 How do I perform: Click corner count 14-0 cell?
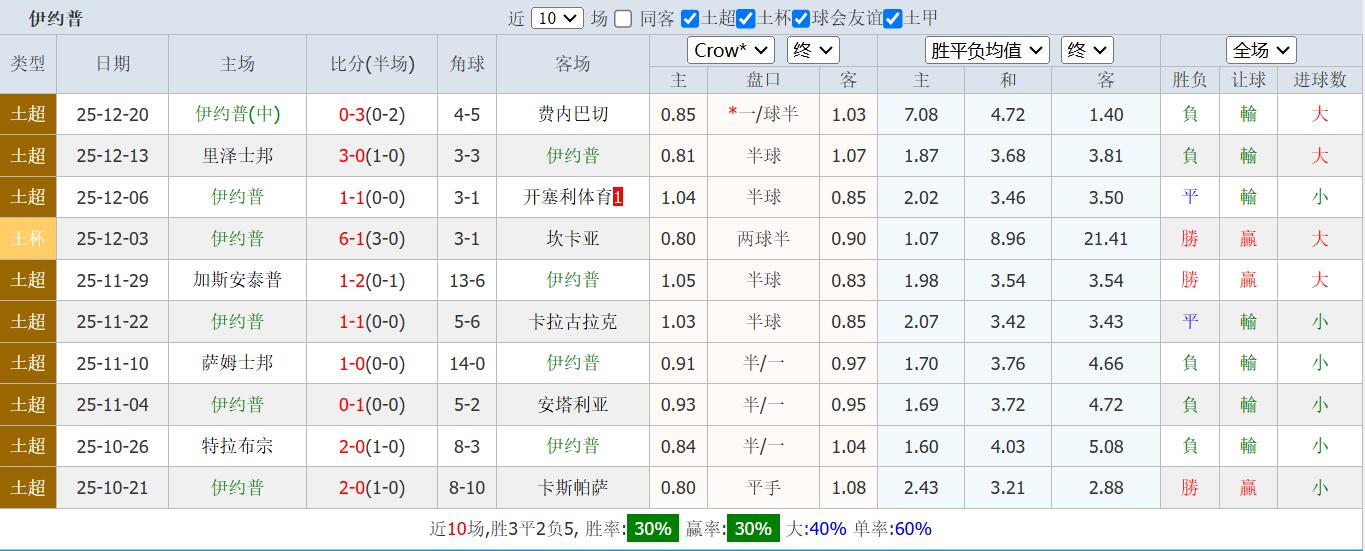click(467, 363)
